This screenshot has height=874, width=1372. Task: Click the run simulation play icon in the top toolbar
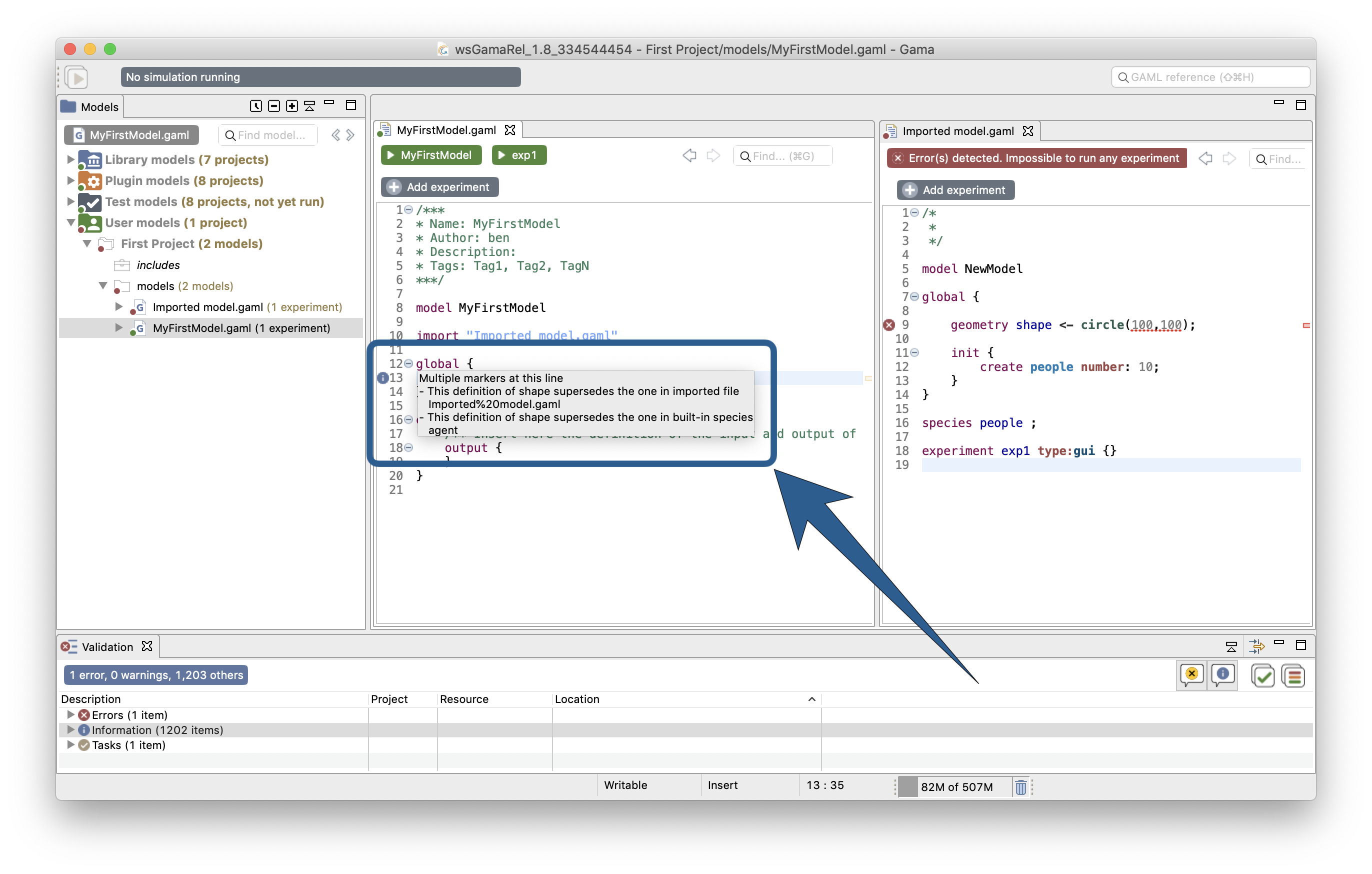click(77, 77)
